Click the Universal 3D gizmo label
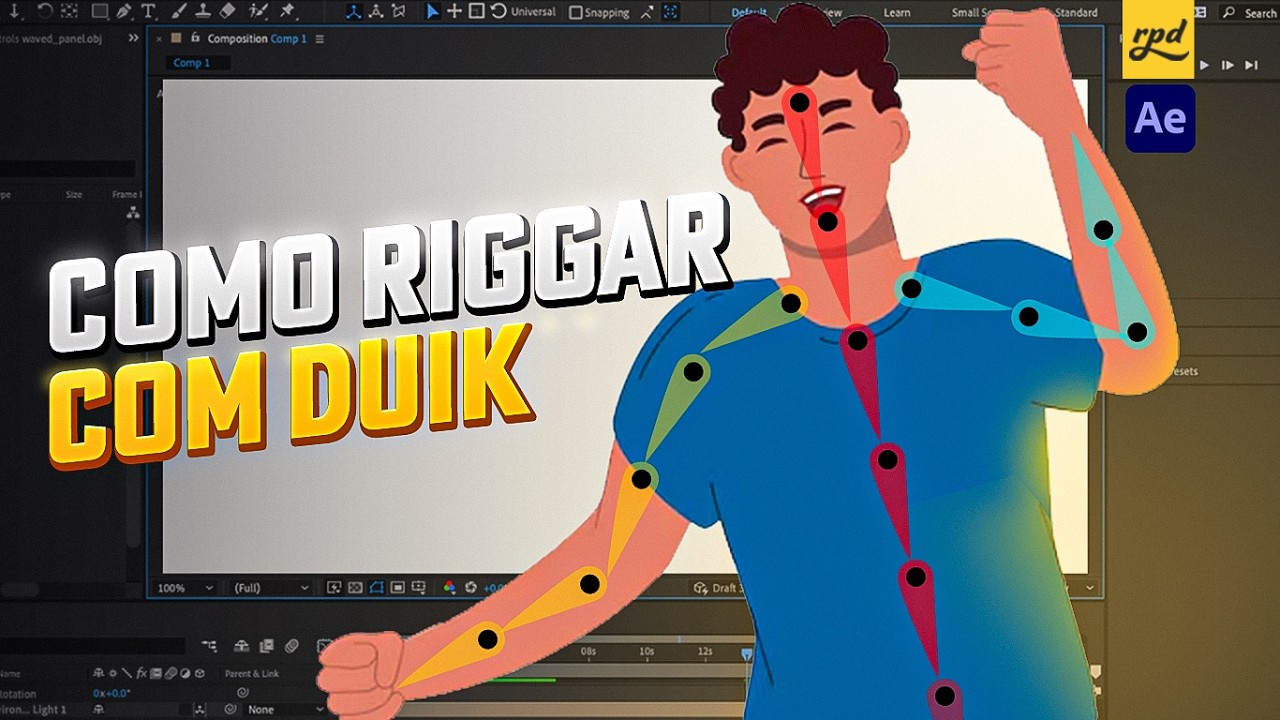The image size is (1280, 720). pos(533,12)
